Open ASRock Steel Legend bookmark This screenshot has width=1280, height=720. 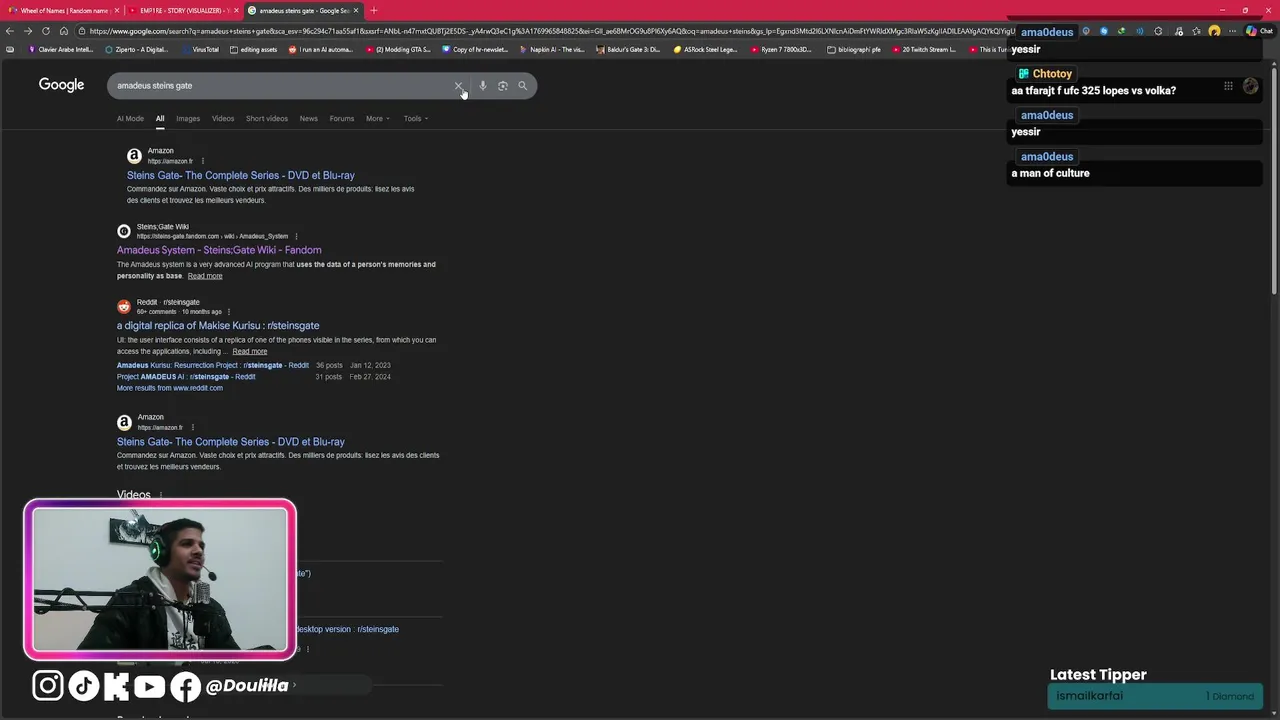705,49
